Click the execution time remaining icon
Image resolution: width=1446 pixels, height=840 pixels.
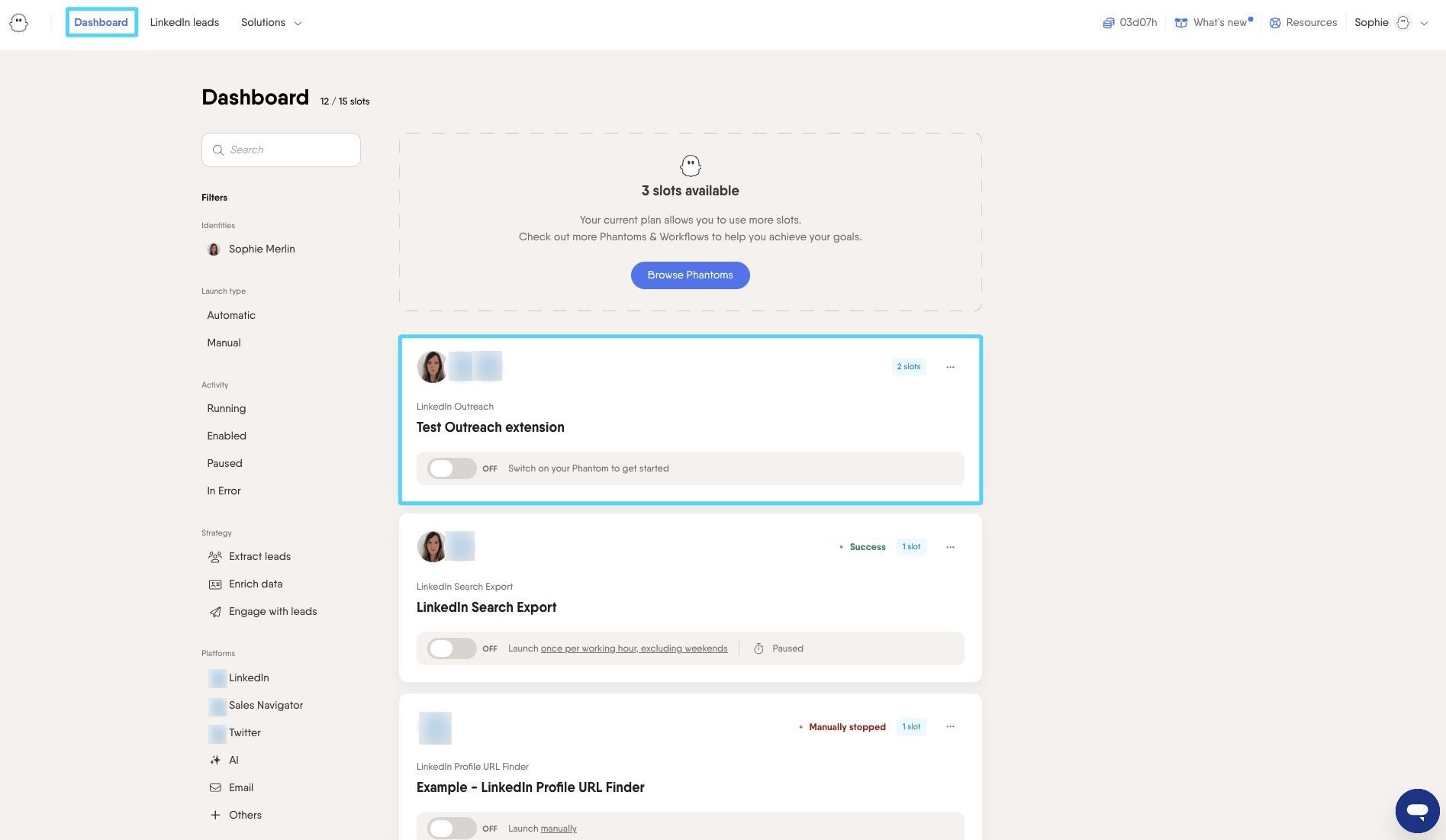[1108, 23]
